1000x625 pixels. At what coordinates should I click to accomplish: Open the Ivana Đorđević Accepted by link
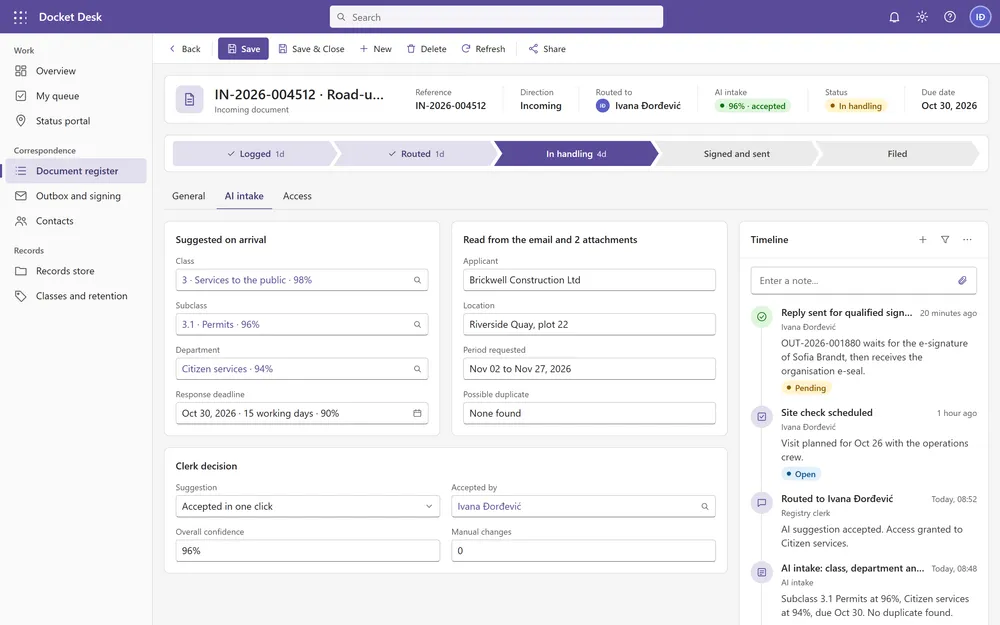489,506
